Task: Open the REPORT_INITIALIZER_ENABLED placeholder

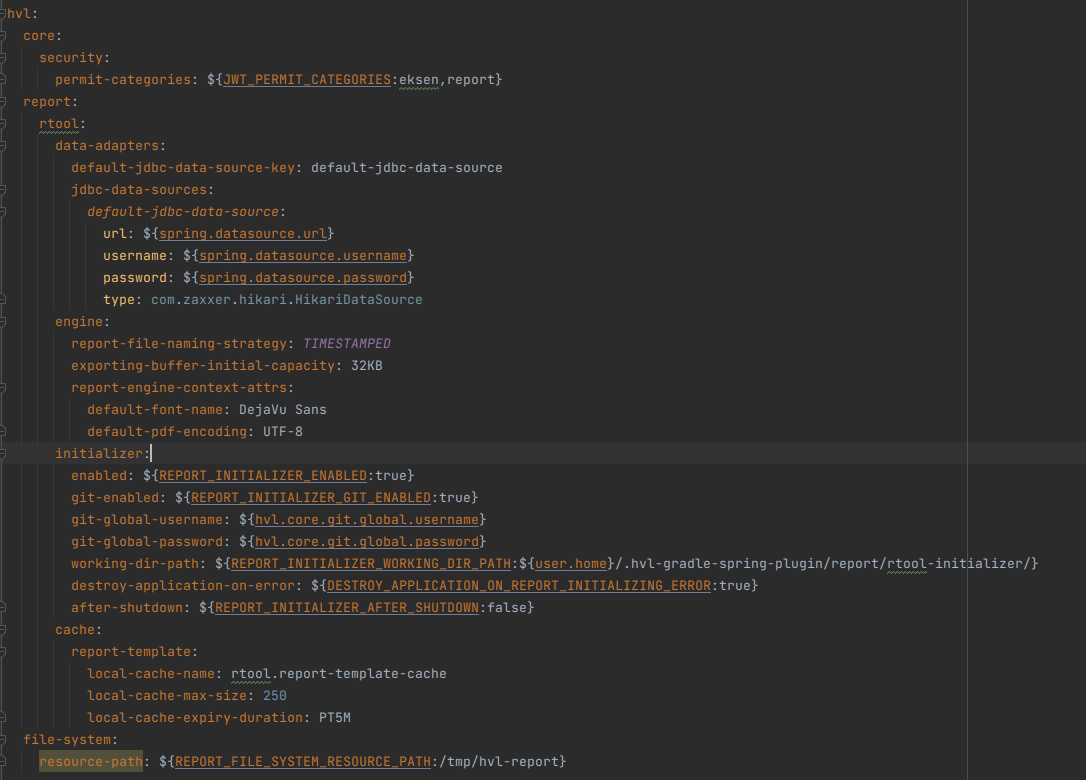Action: coord(262,476)
